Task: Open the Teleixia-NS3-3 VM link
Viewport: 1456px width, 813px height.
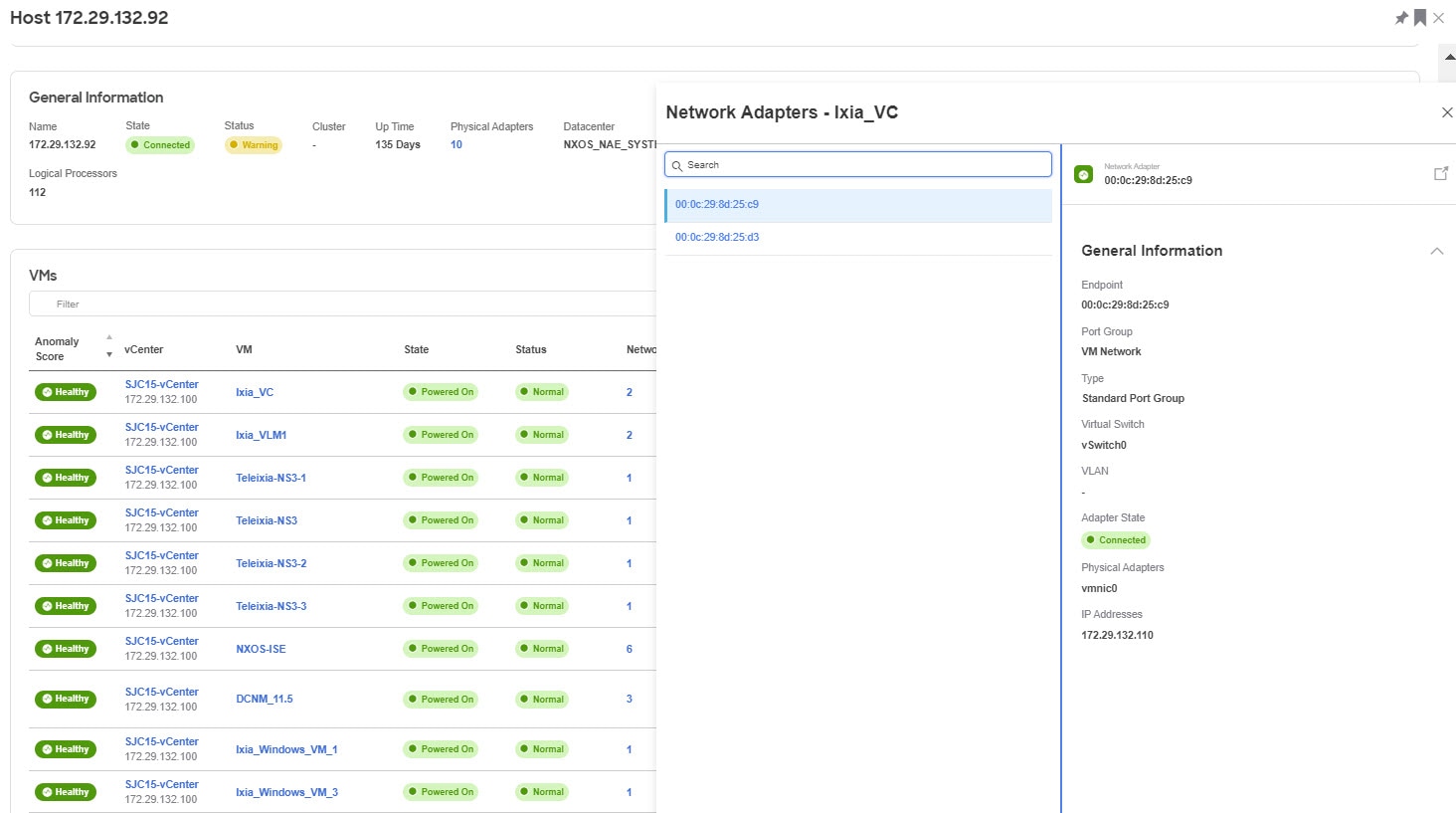Action: tap(272, 606)
